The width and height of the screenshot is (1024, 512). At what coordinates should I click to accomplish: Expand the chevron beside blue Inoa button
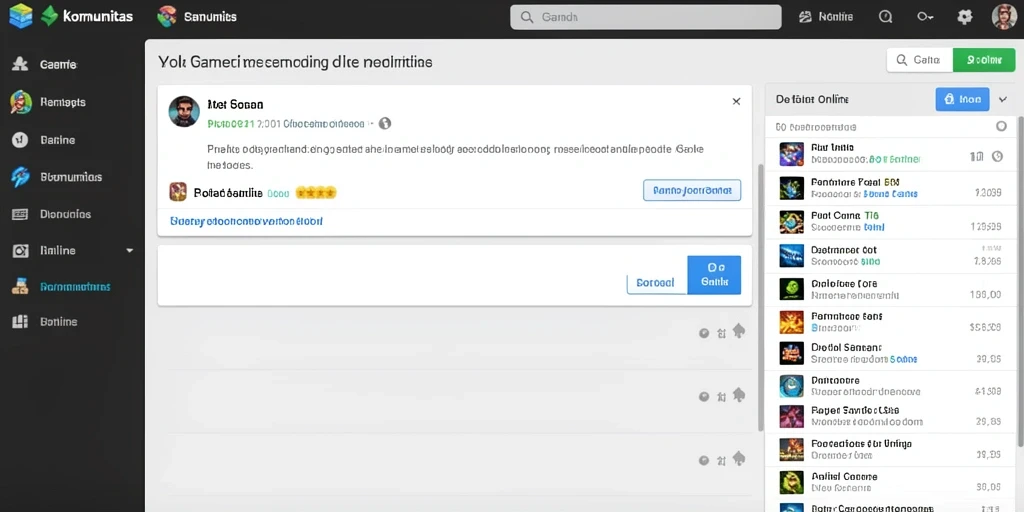[1003, 99]
